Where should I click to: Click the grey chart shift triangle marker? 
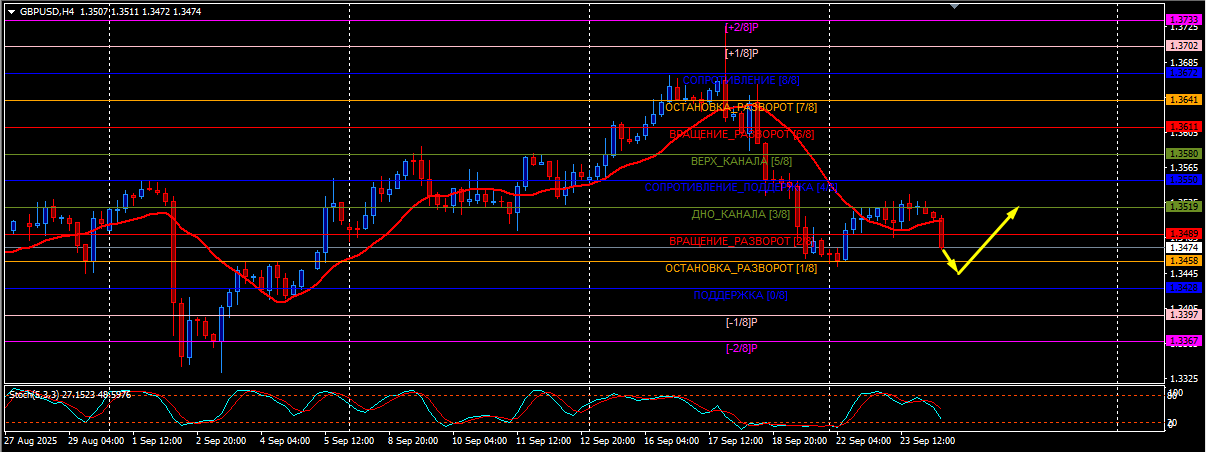click(955, 7)
